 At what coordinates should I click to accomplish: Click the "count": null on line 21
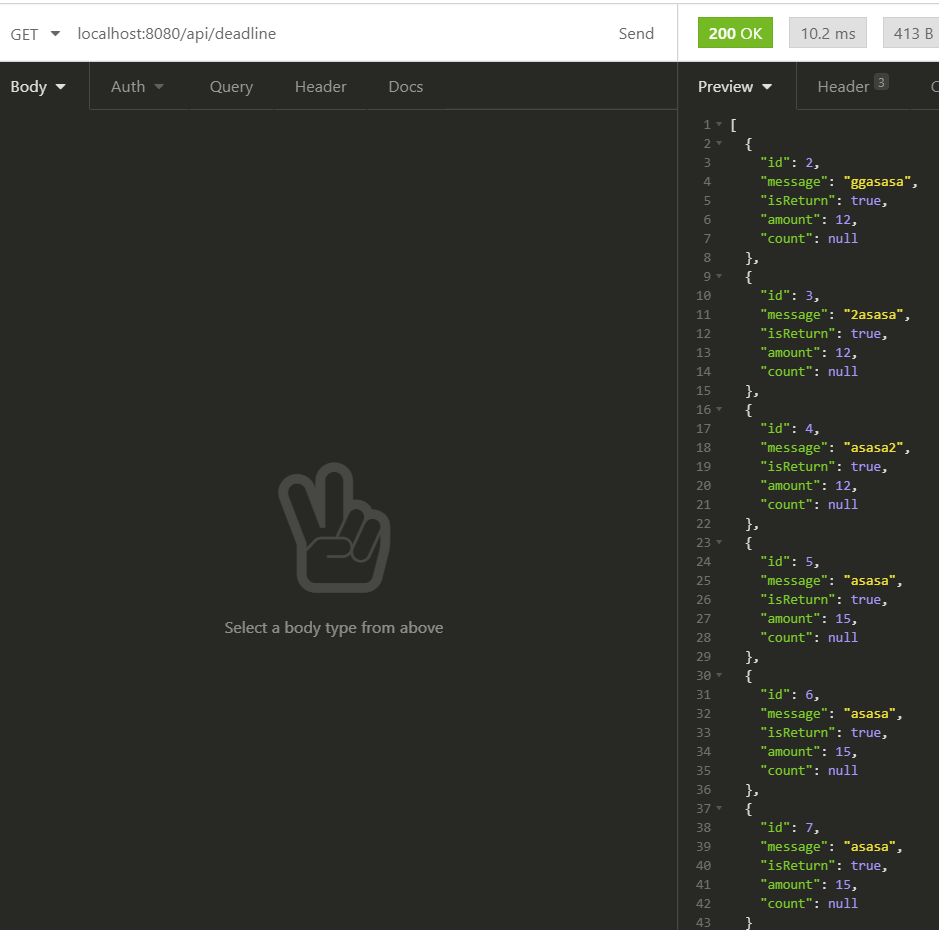808,504
